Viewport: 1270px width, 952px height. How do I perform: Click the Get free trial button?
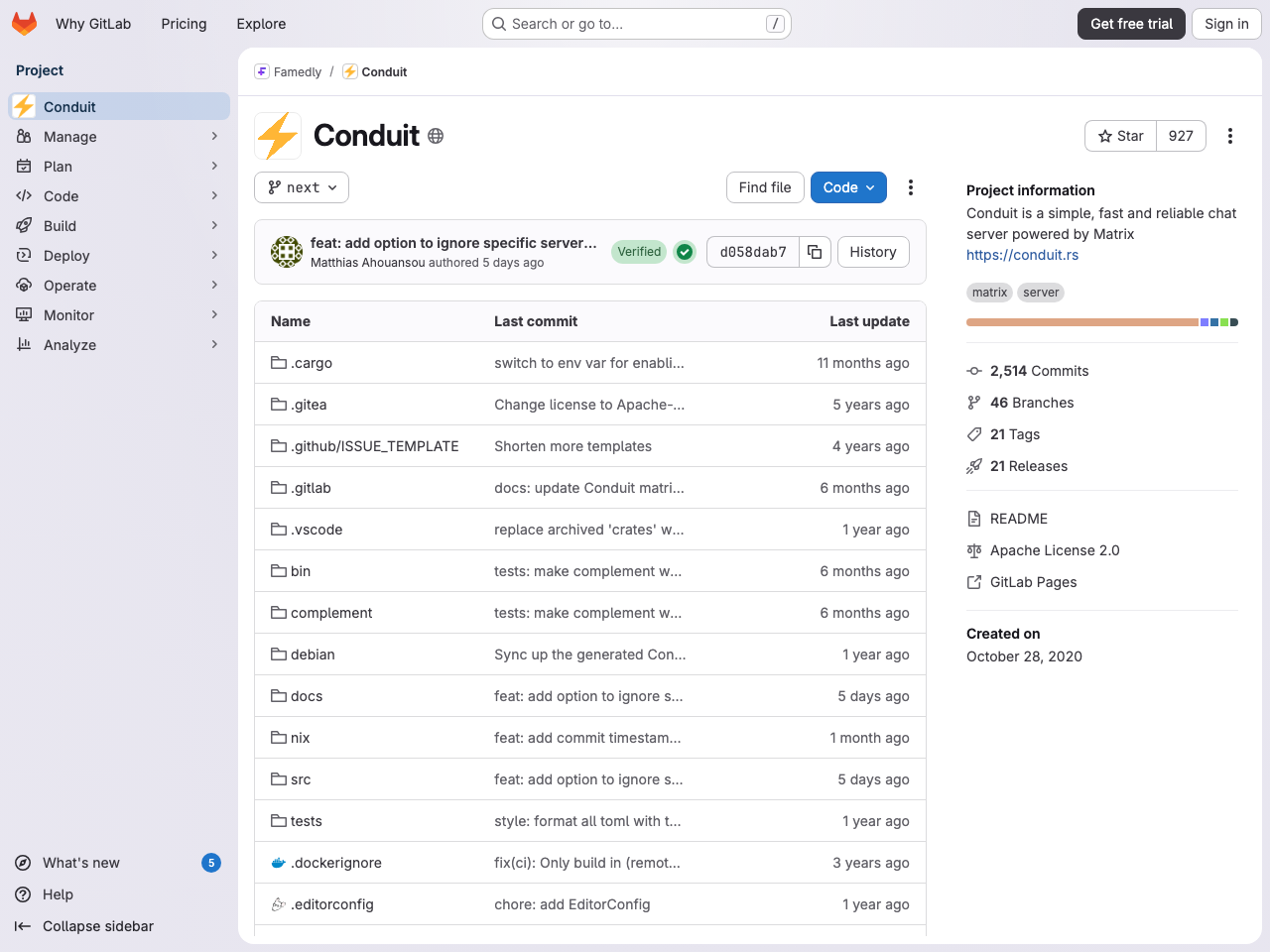pyautogui.click(x=1131, y=23)
